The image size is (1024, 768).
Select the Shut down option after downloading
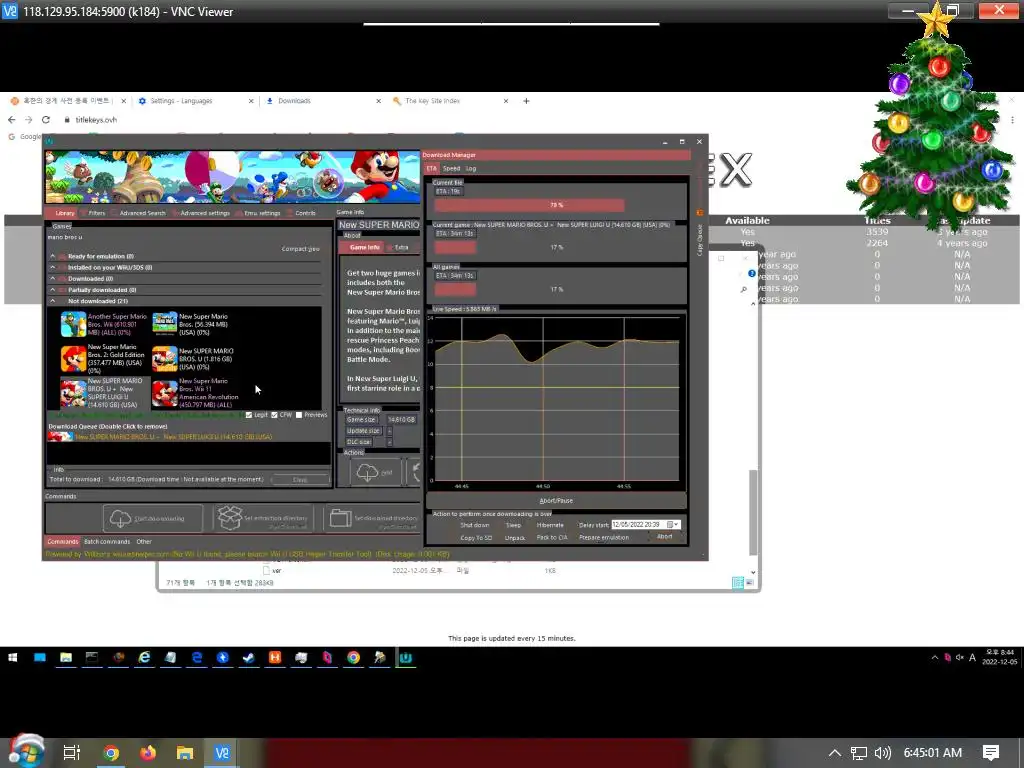click(x=475, y=525)
